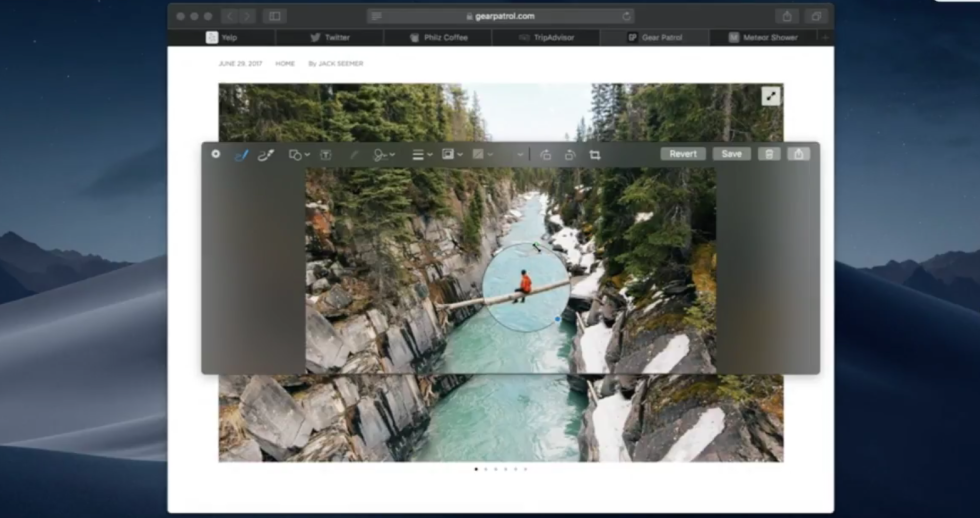Reload the page in Safari
The height and width of the screenshot is (518, 980).
click(626, 16)
